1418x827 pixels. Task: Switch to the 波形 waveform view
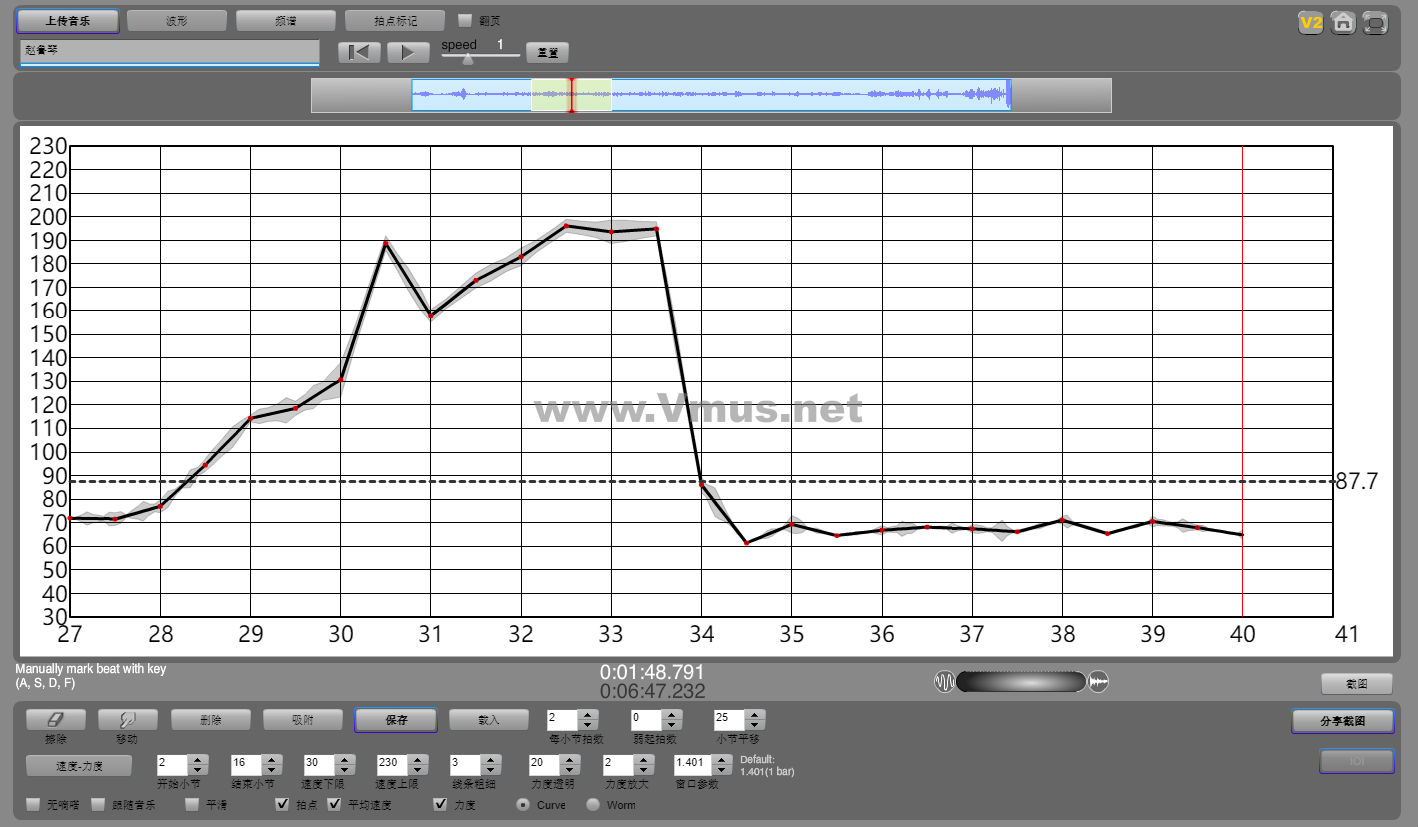[176, 20]
